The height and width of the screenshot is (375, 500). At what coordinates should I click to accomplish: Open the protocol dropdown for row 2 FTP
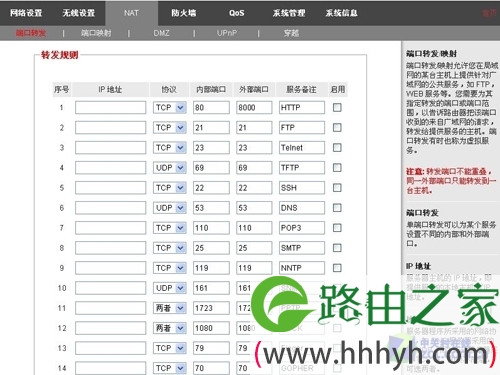tap(170, 127)
